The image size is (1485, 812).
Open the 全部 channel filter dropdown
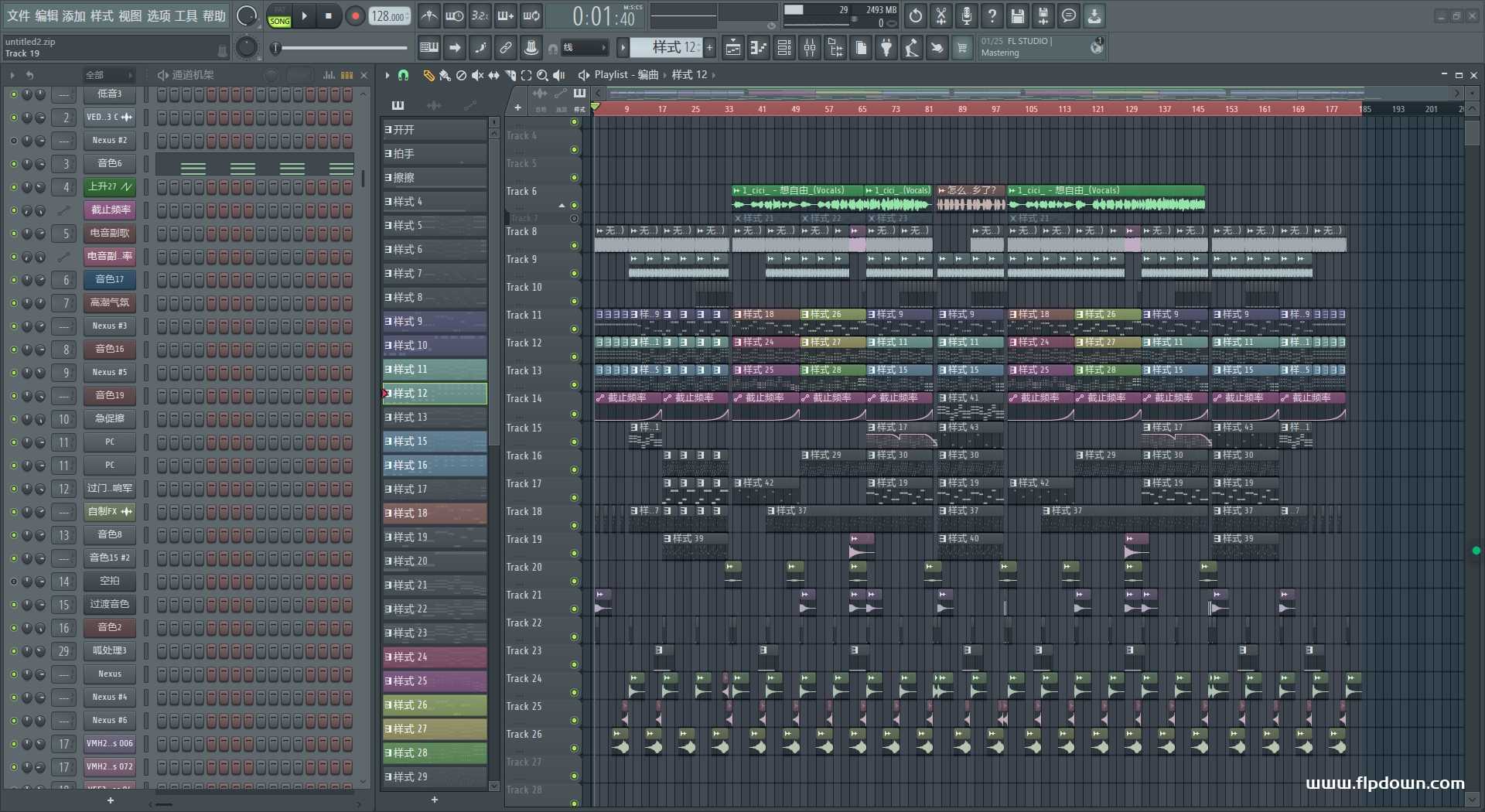pos(108,75)
